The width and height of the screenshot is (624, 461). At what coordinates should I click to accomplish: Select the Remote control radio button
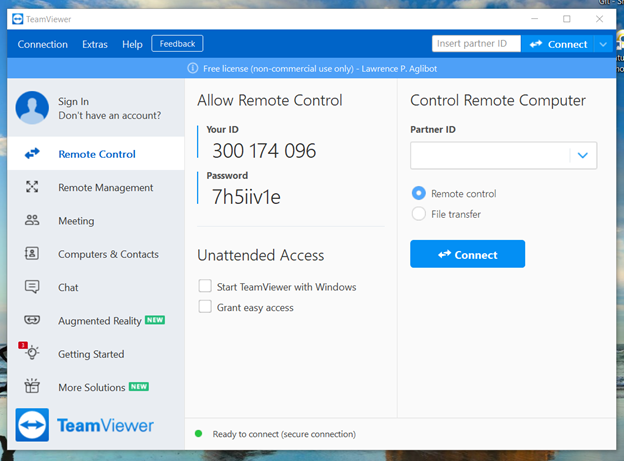(x=419, y=193)
